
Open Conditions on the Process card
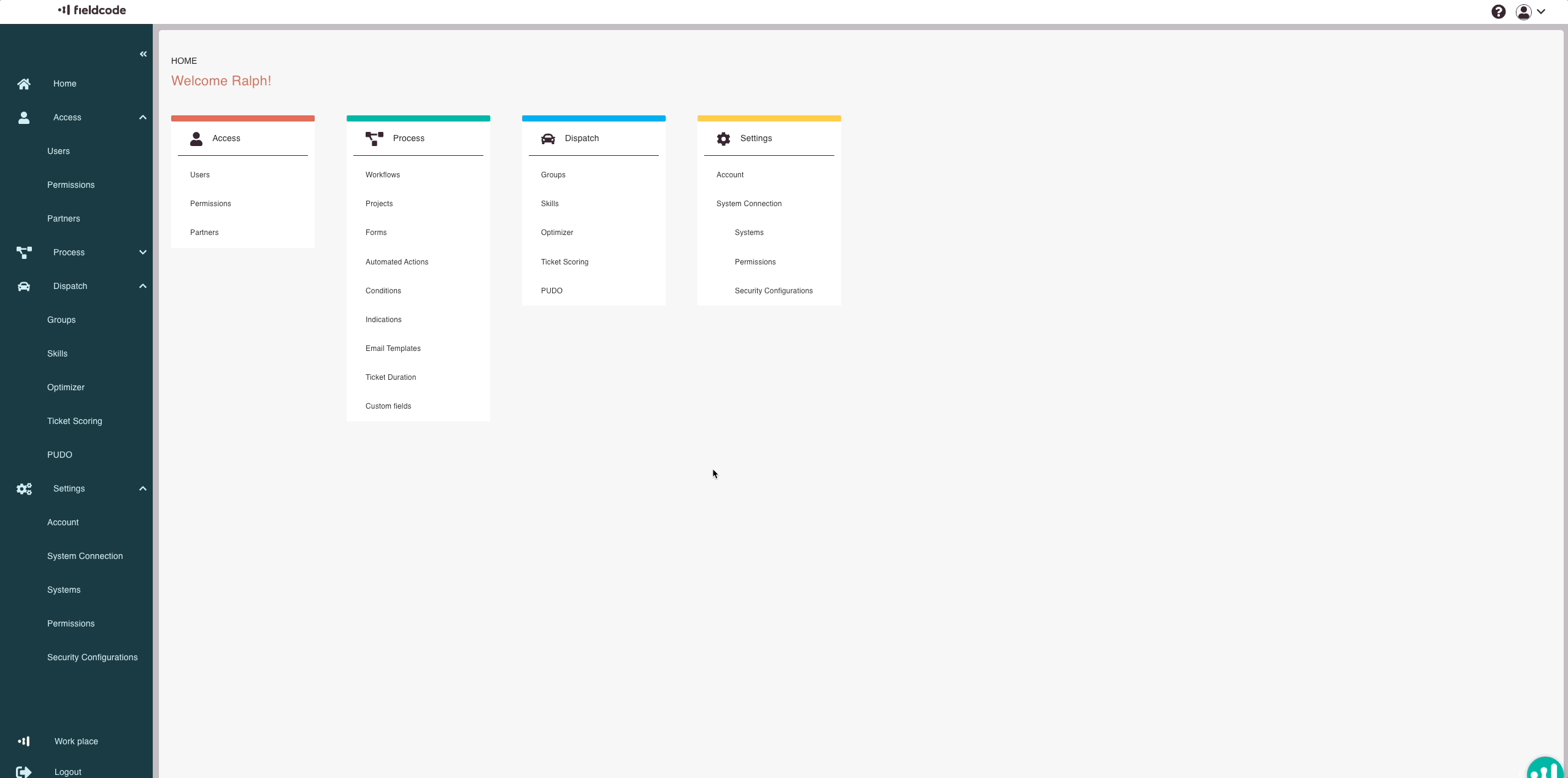(x=383, y=291)
